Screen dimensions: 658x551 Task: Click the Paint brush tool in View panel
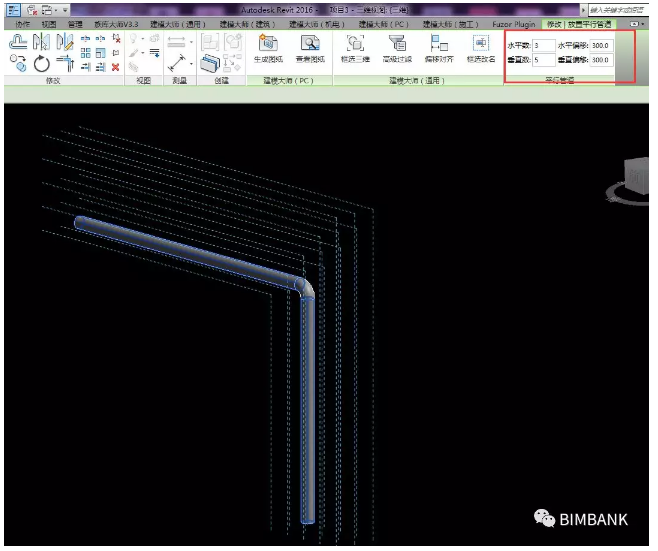click(133, 53)
